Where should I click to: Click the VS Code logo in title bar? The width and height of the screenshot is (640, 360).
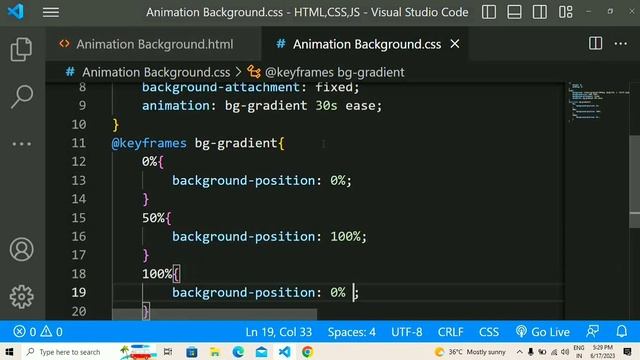click(x=16, y=11)
